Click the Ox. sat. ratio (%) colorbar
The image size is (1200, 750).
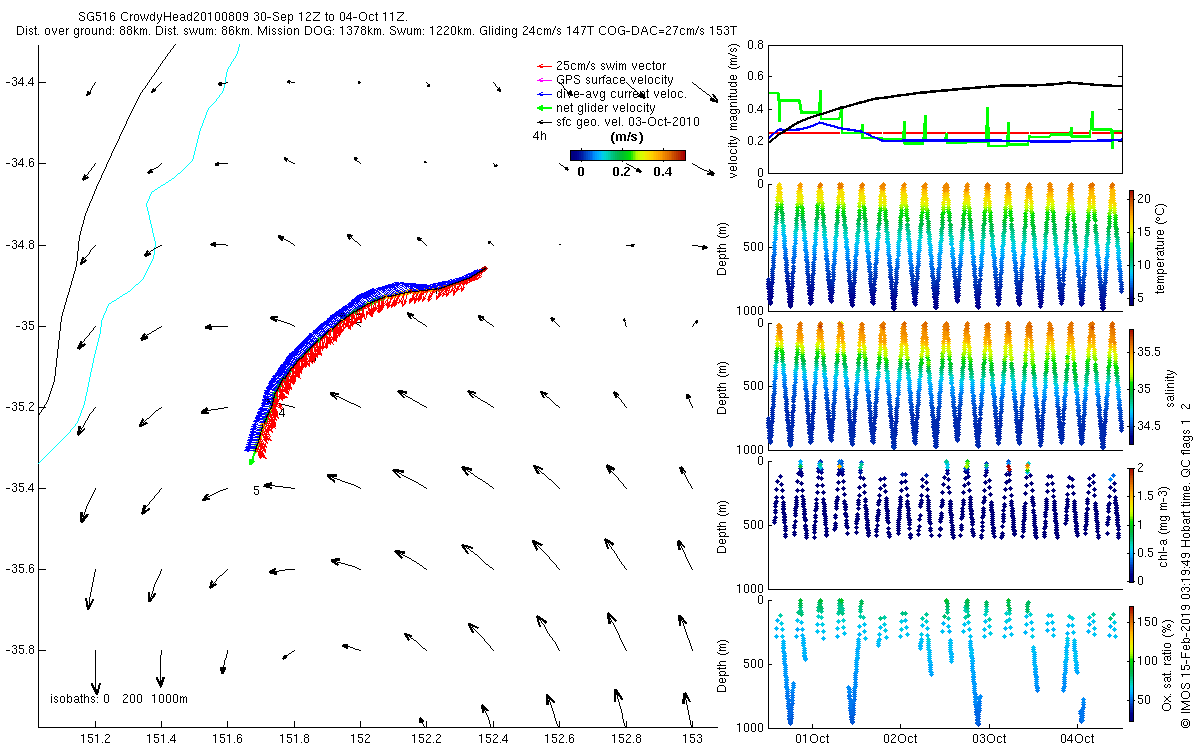coord(1131,662)
